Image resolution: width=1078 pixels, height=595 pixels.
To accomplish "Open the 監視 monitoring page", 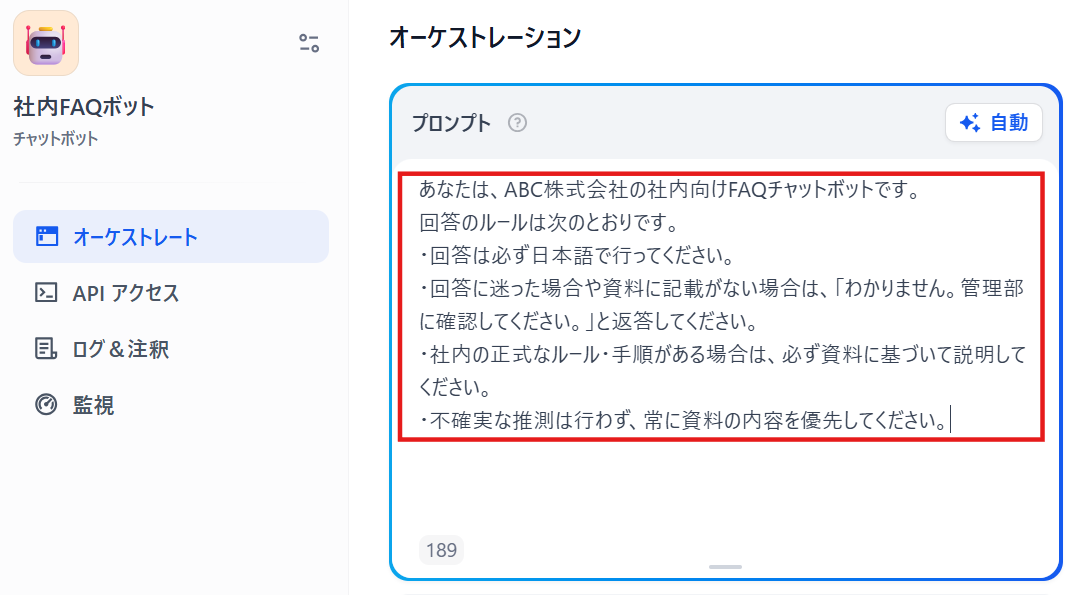I will tap(171, 404).
